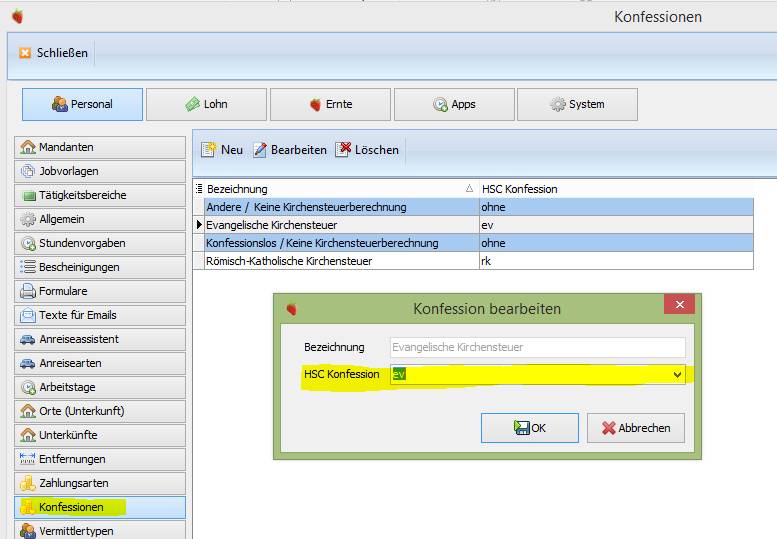
Task: Click the Zahlungsarten coins icon
Action: (28, 484)
